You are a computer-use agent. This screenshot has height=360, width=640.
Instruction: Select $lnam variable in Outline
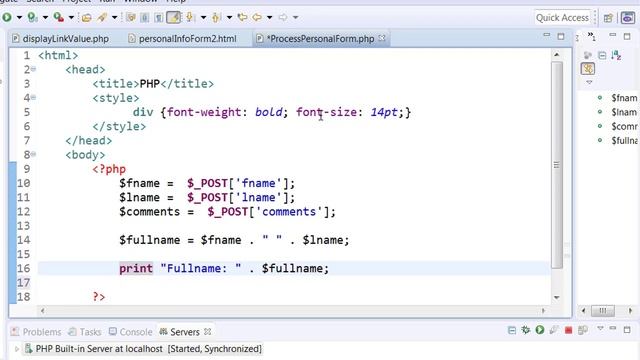(624, 112)
